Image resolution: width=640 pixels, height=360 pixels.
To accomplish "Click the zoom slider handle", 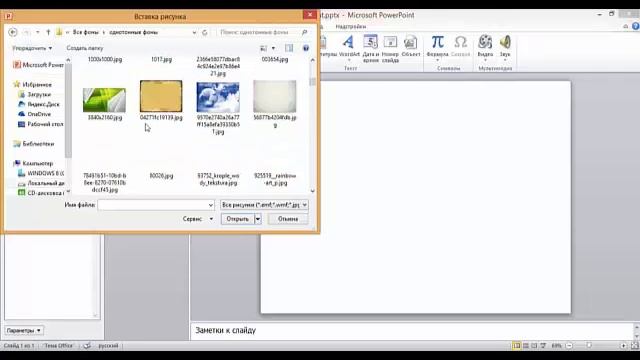I will (589, 346).
